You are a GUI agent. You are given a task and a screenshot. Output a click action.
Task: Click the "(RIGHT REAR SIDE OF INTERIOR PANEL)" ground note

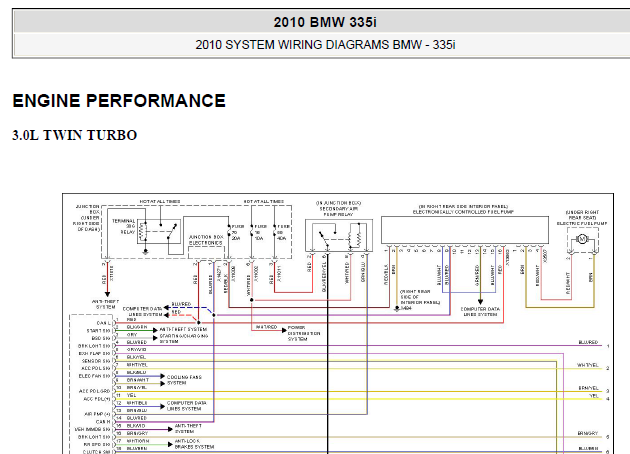[x=419, y=297]
